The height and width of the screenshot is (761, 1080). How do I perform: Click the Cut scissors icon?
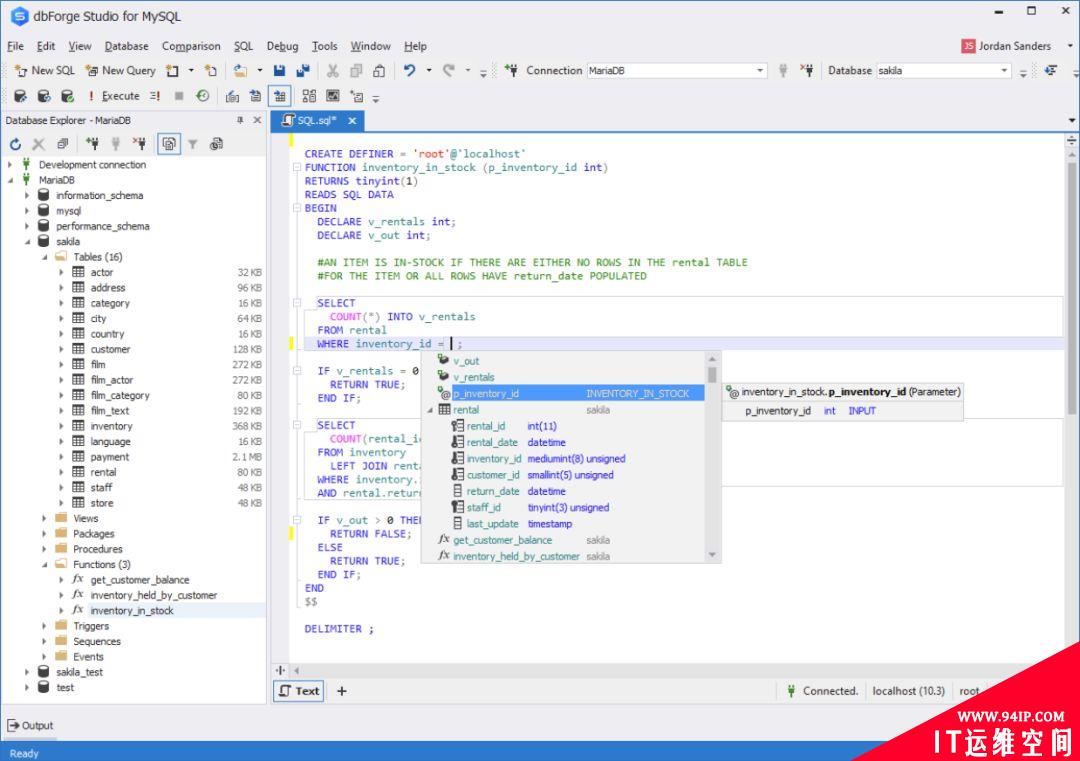click(x=333, y=70)
